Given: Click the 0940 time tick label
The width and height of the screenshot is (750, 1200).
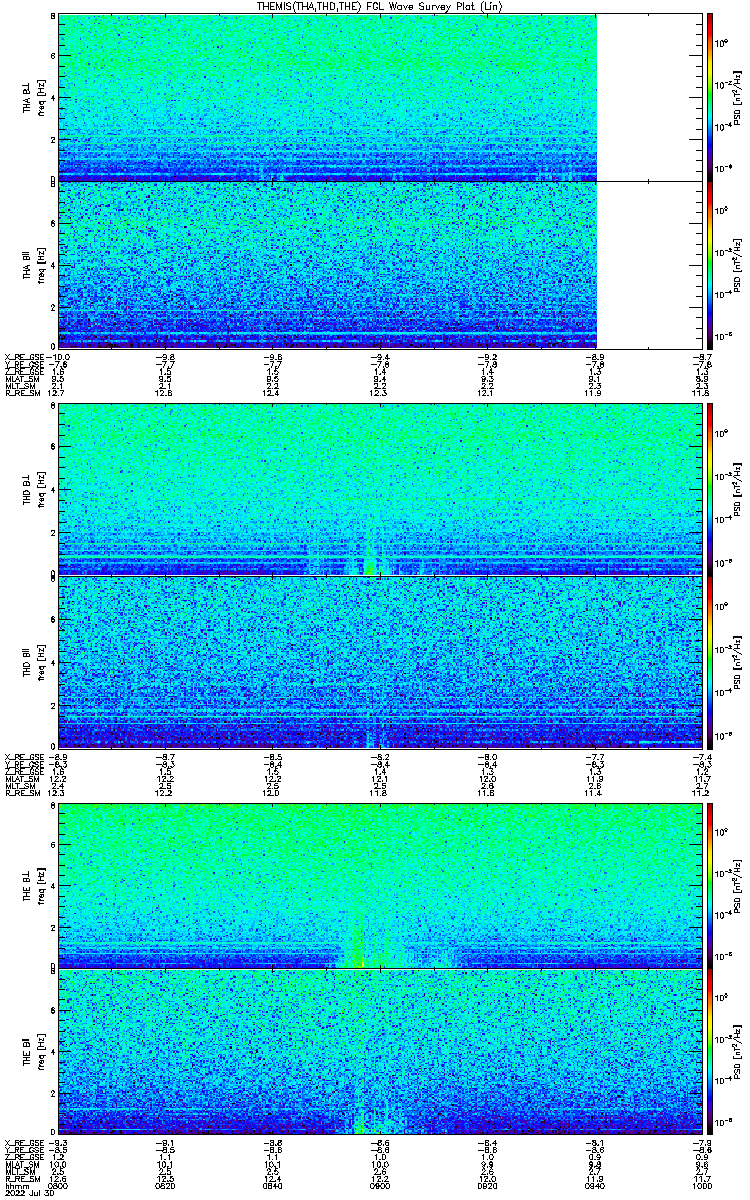Looking at the screenshot, I should [594, 1185].
